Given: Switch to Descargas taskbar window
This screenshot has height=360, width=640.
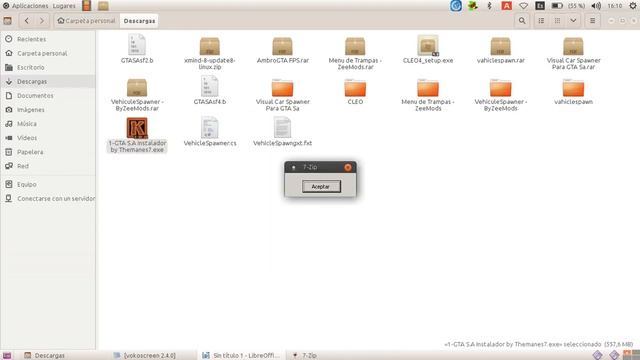Looking at the screenshot, I should pyautogui.click(x=44, y=356).
